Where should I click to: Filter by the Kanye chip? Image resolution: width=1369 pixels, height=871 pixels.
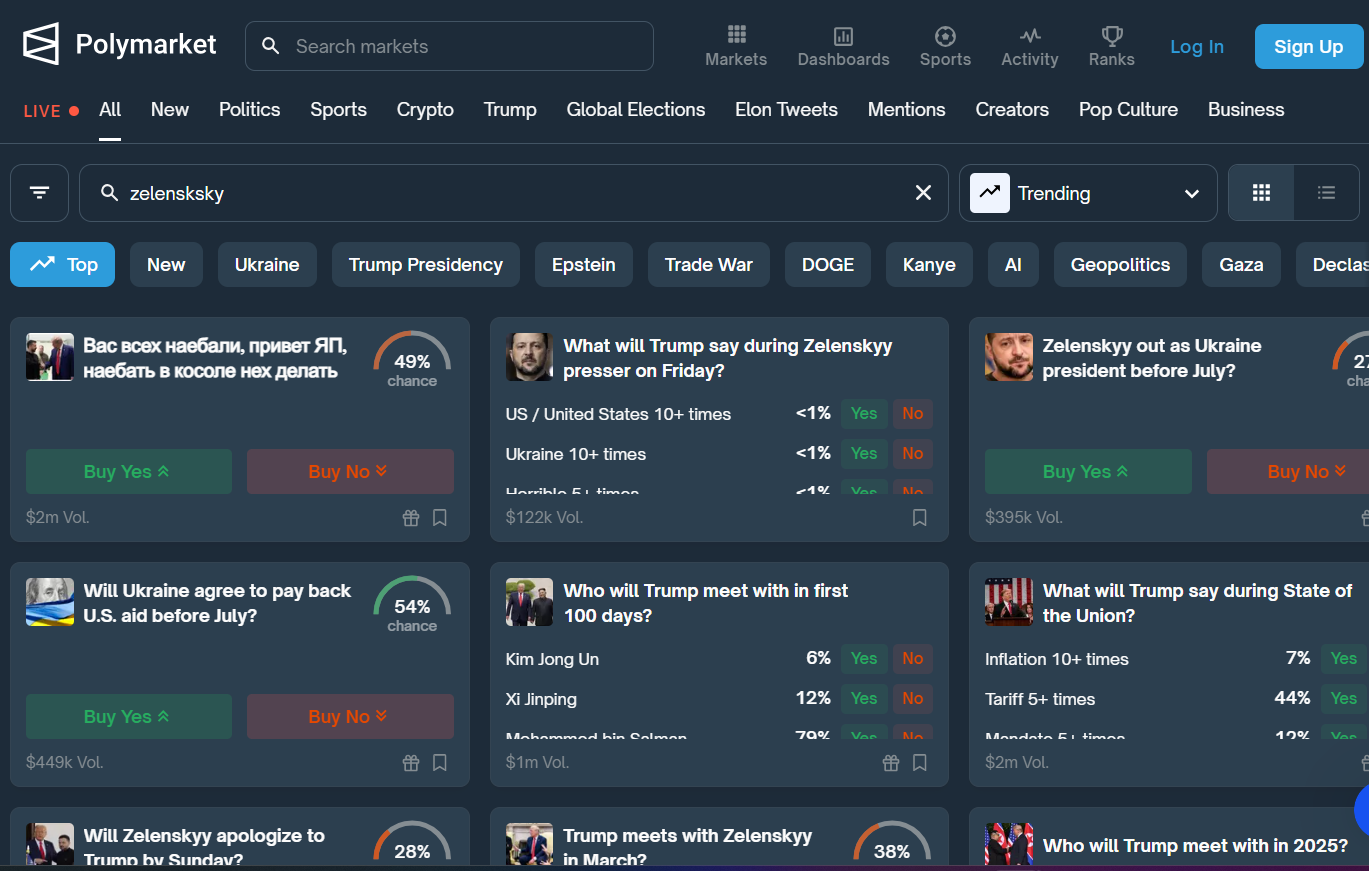coord(929,265)
